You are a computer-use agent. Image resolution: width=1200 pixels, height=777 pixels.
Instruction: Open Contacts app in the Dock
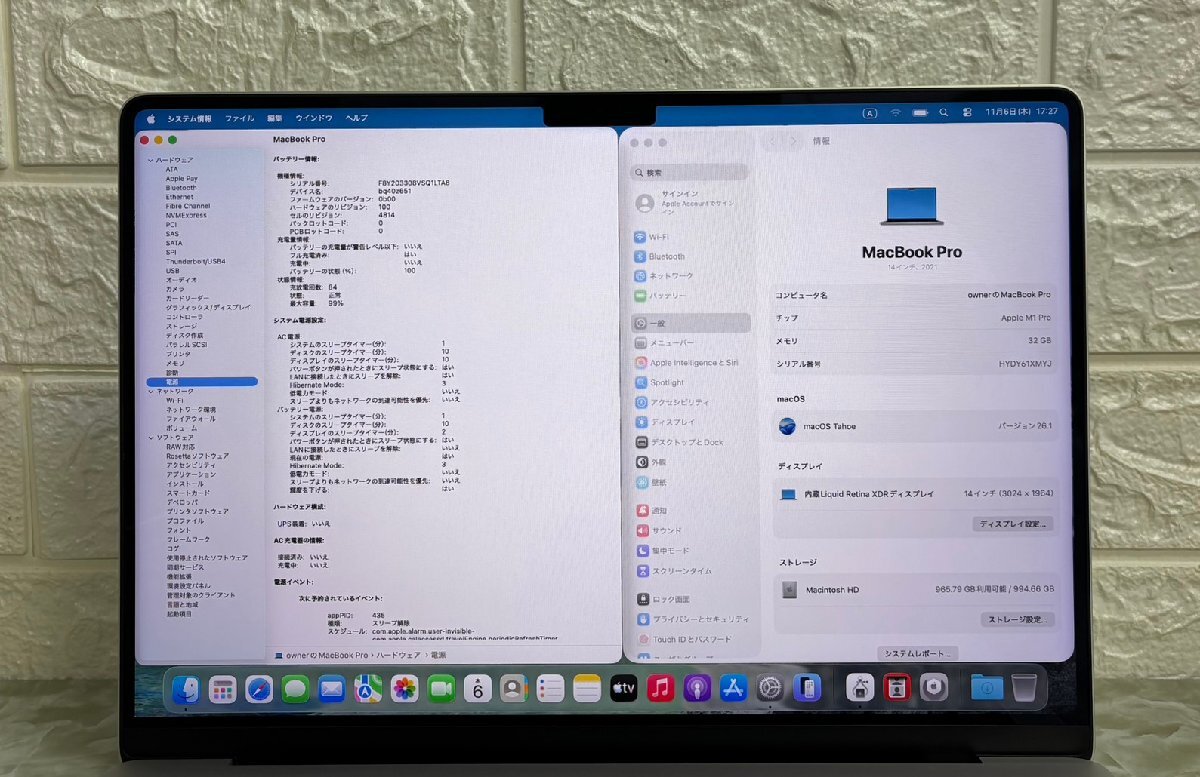[514, 688]
